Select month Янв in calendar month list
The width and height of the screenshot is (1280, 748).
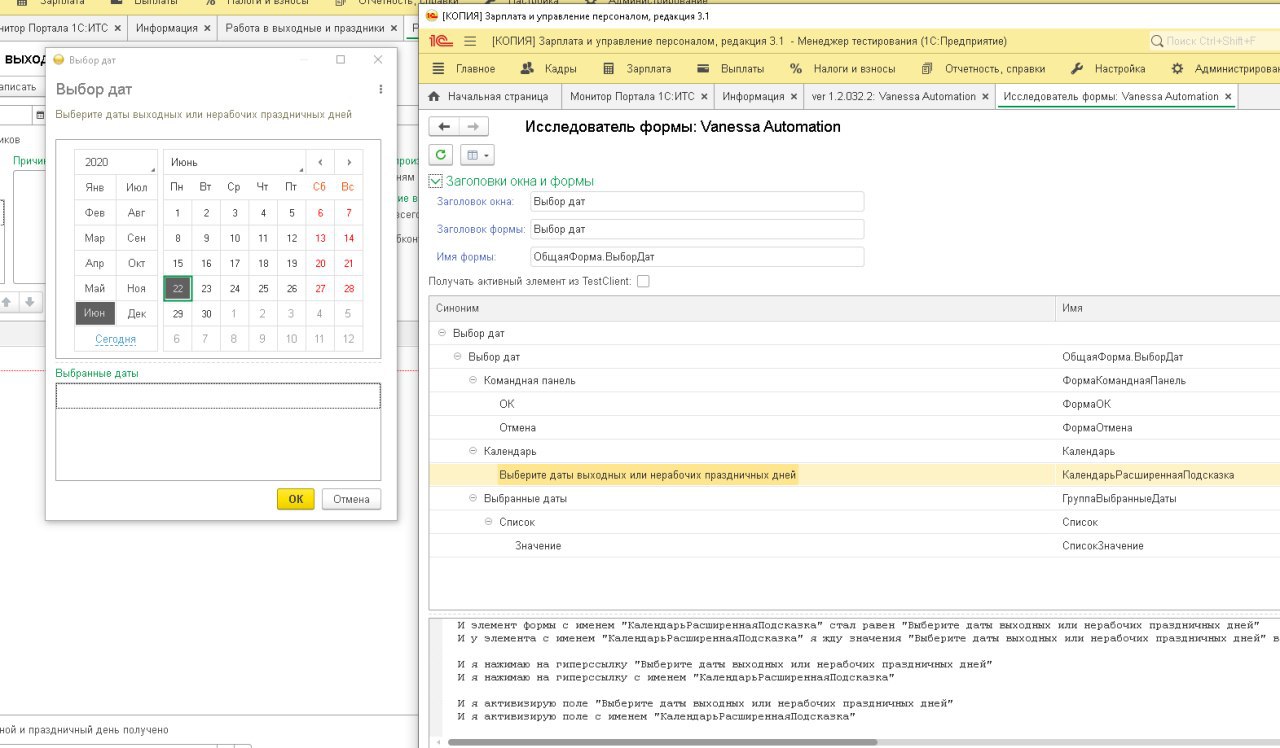tap(95, 187)
